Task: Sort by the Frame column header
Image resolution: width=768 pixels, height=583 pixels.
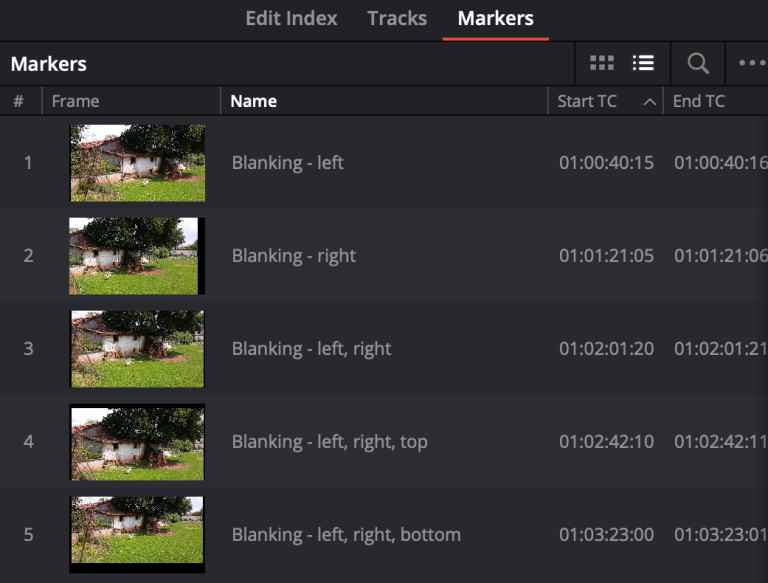Action: pos(75,101)
